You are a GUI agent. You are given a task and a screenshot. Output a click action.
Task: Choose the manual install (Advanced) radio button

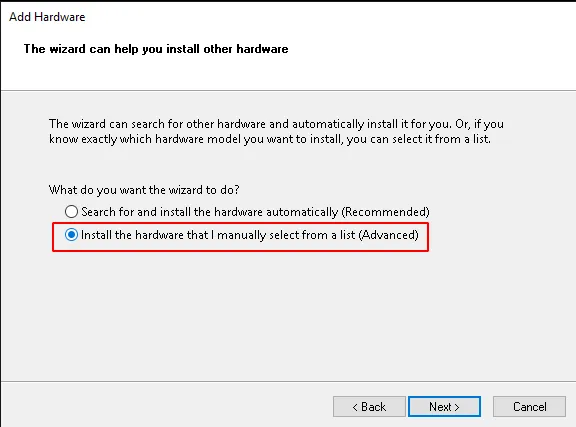[x=71, y=234]
